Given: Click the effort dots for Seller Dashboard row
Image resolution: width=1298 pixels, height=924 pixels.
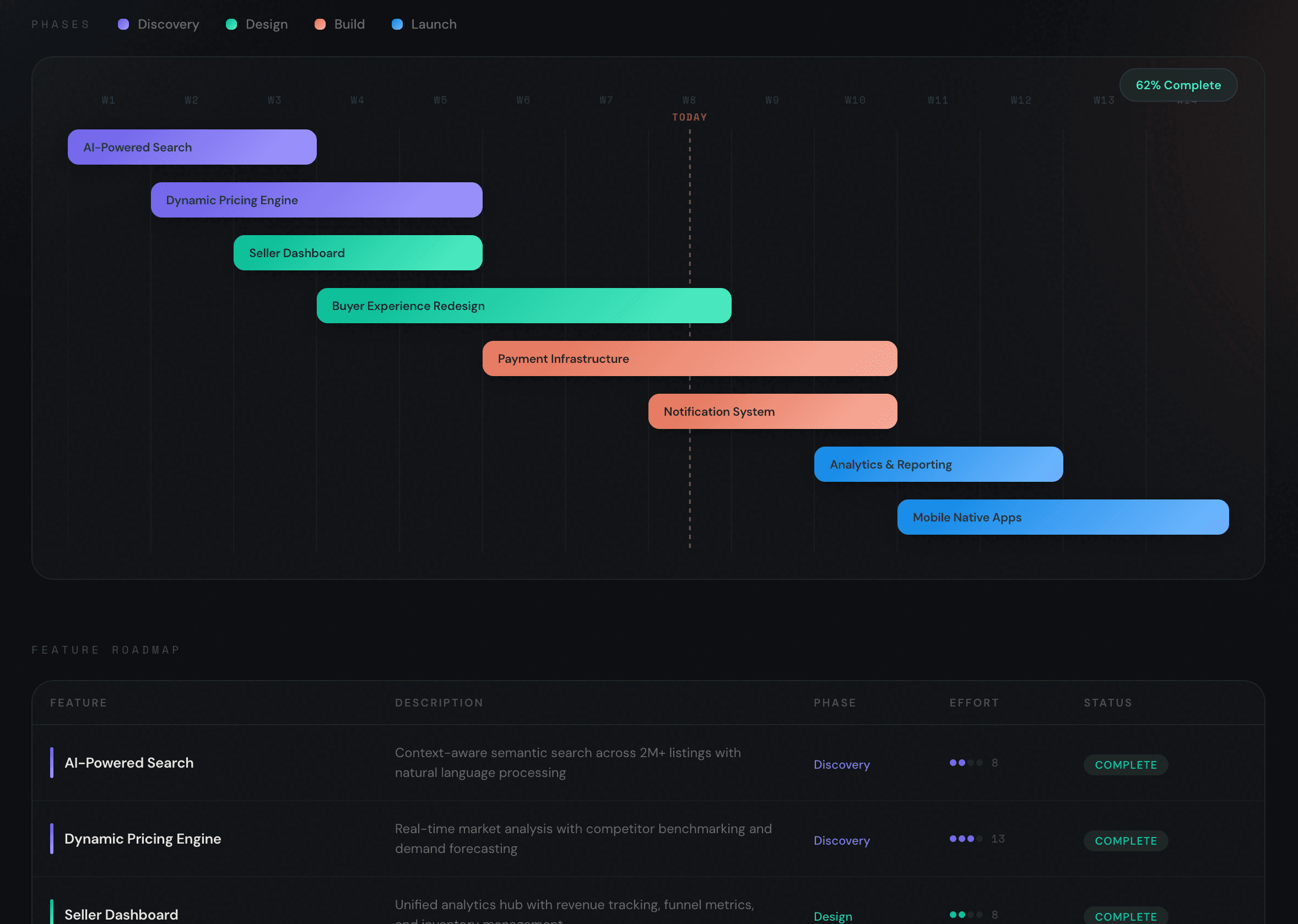Looking at the screenshot, I should (x=966, y=915).
